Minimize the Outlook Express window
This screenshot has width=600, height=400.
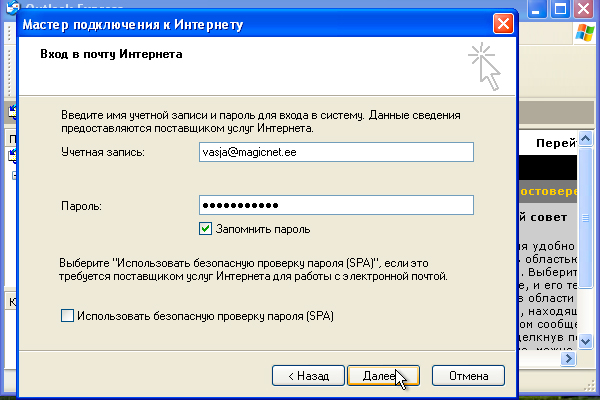pyautogui.click(x=536, y=8)
